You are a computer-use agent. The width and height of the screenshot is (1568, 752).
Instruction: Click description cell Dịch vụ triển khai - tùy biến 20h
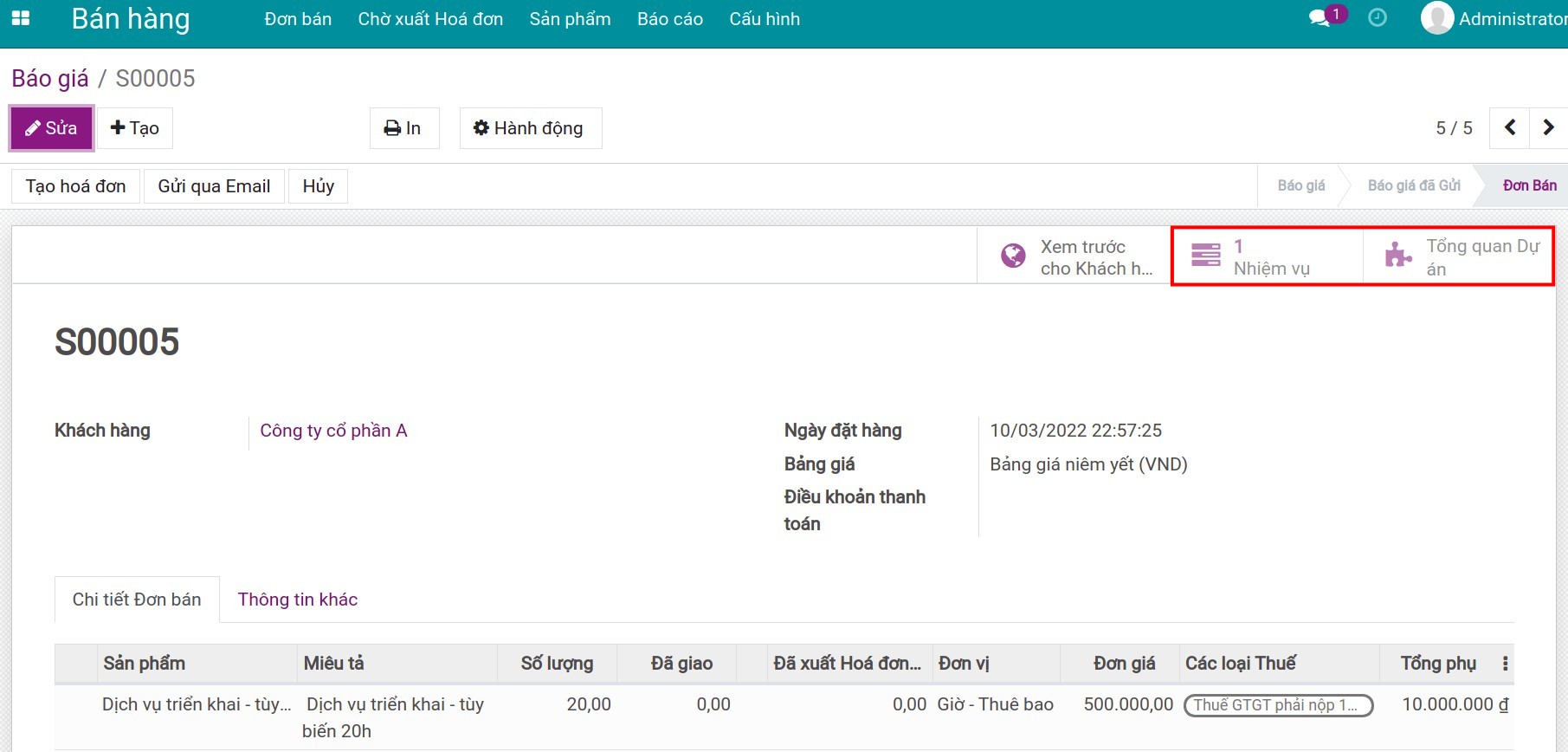(x=394, y=717)
